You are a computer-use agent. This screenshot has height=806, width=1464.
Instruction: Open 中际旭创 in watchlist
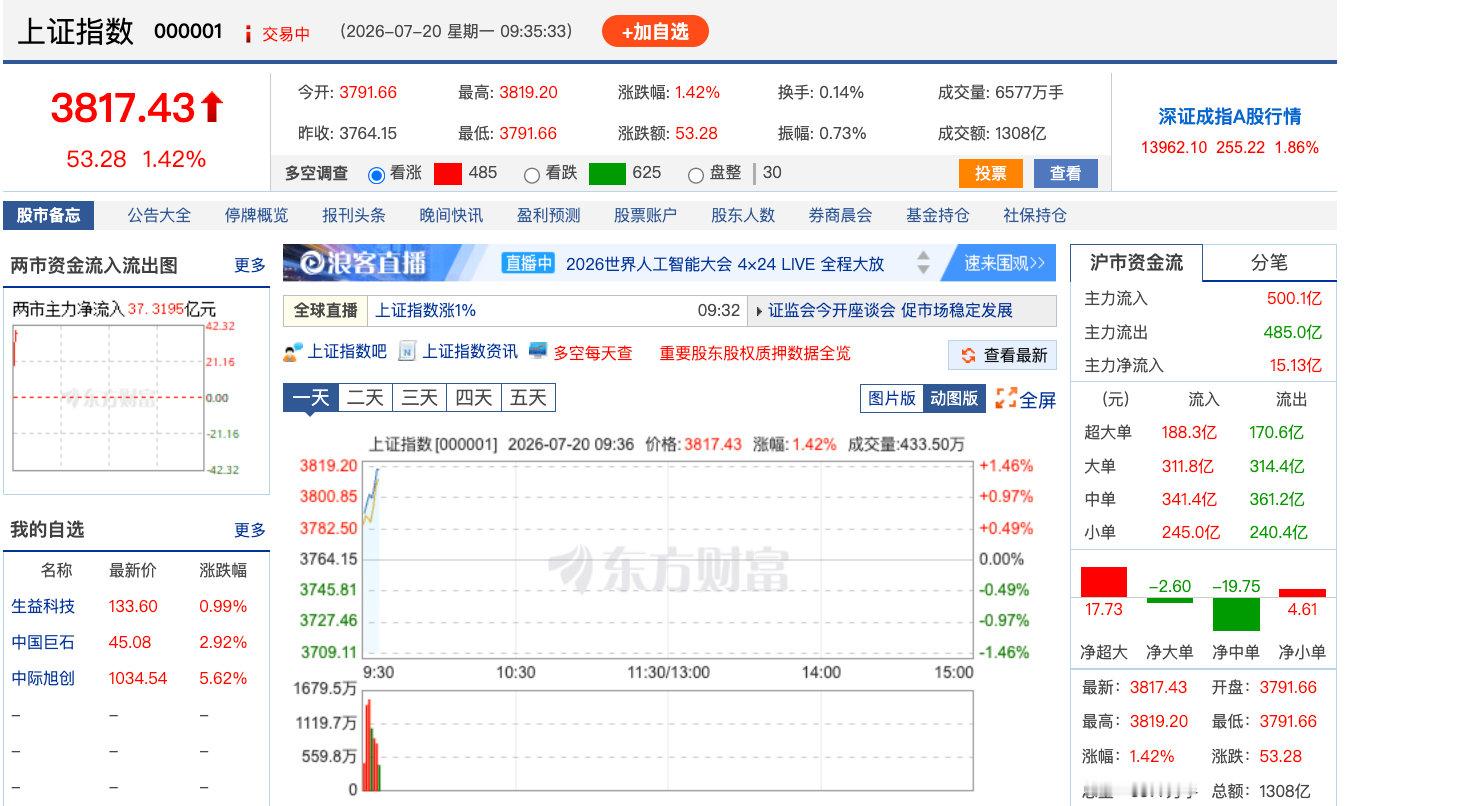click(43, 678)
